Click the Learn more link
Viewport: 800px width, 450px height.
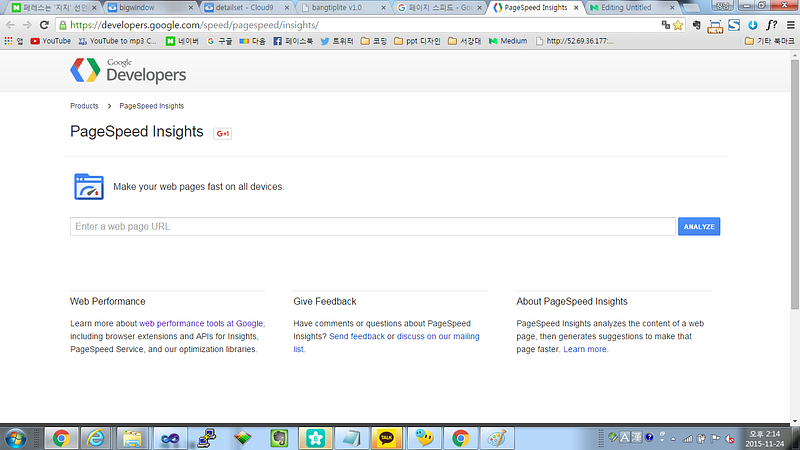[x=585, y=349]
